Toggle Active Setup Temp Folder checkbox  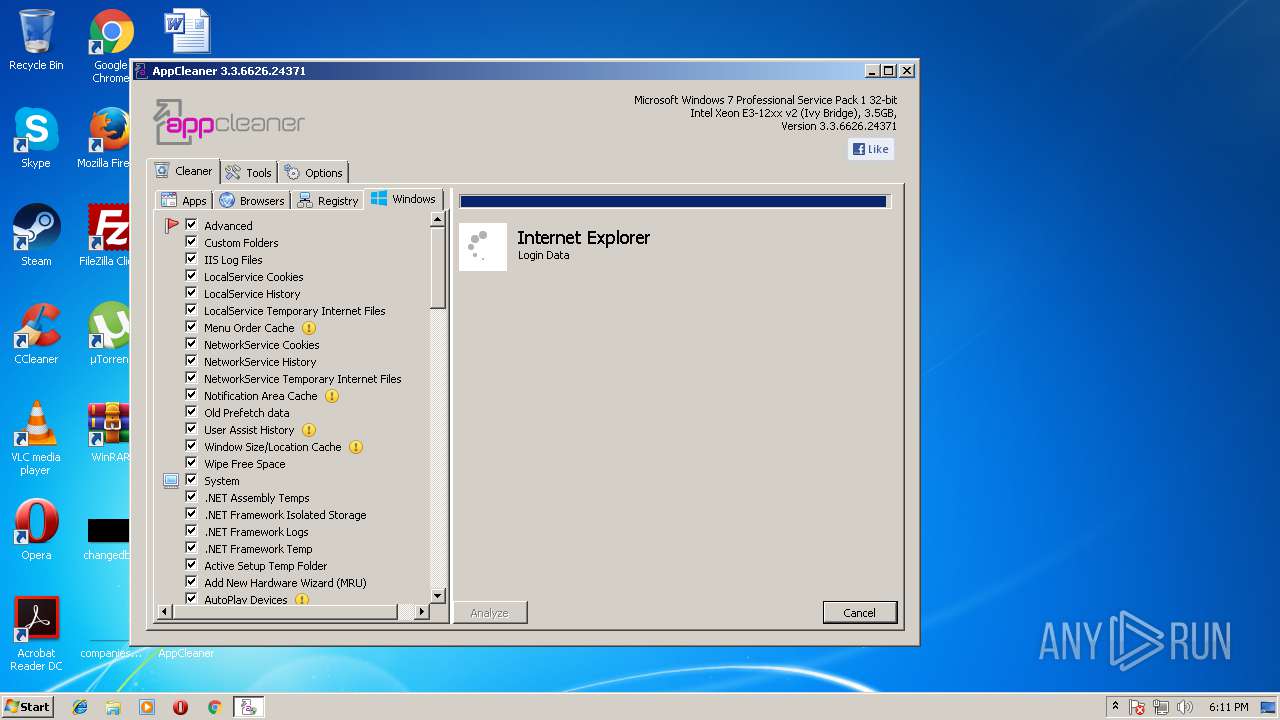pyautogui.click(x=191, y=565)
